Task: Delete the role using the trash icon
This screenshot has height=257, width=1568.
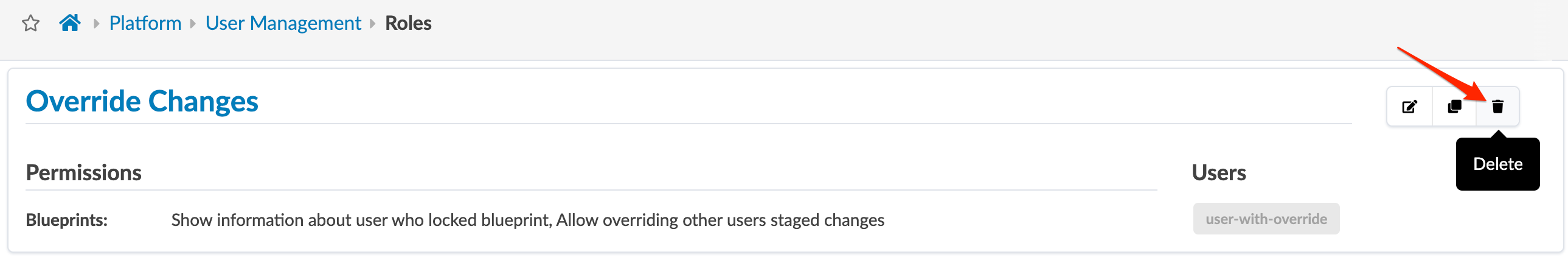Action: coord(1498,107)
